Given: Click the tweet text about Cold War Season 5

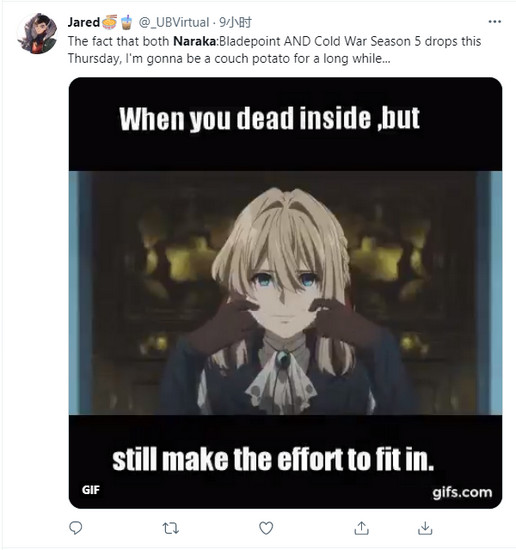Looking at the screenshot, I should pos(274,50).
